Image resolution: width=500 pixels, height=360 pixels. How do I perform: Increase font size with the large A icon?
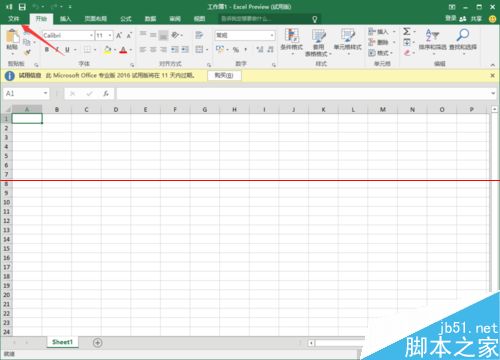coord(119,35)
